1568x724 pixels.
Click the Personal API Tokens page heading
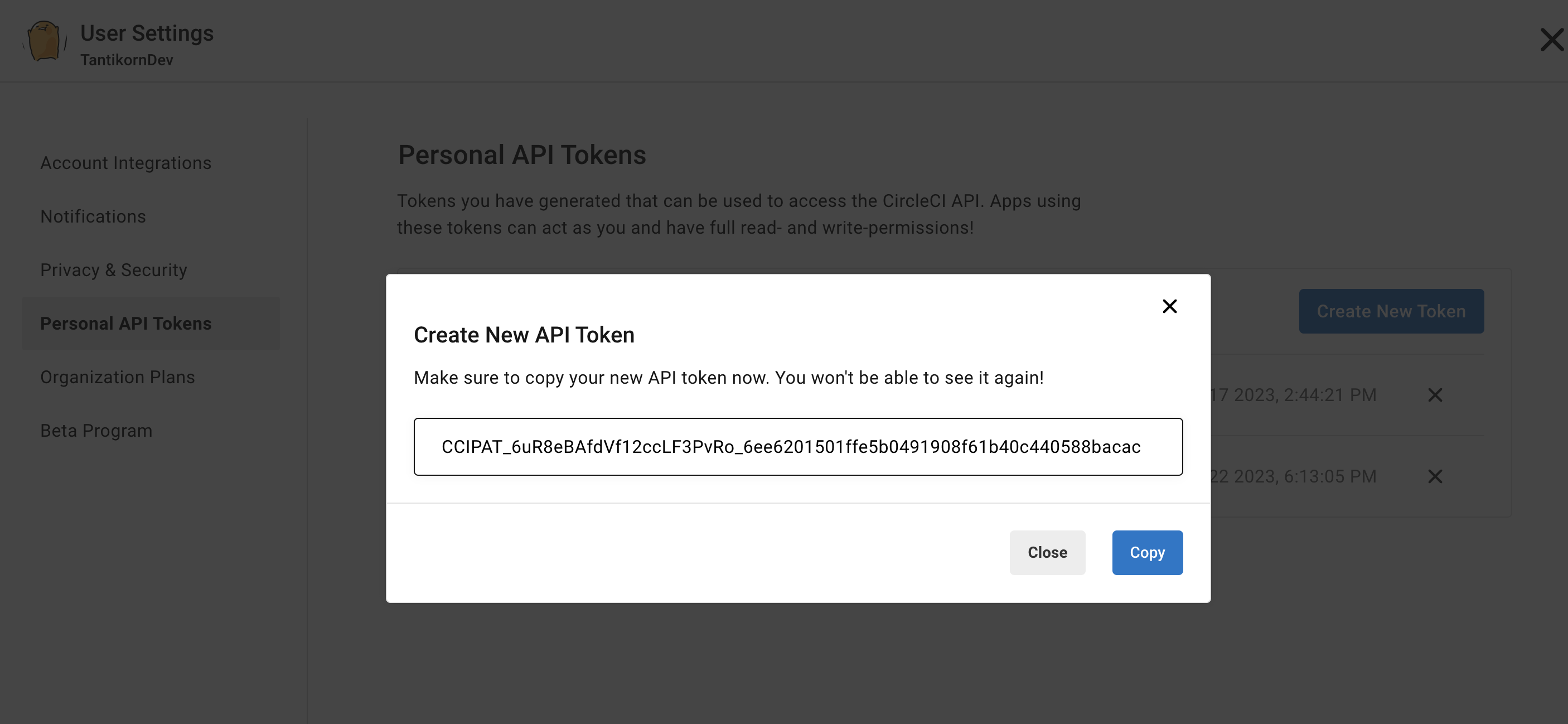[522, 155]
